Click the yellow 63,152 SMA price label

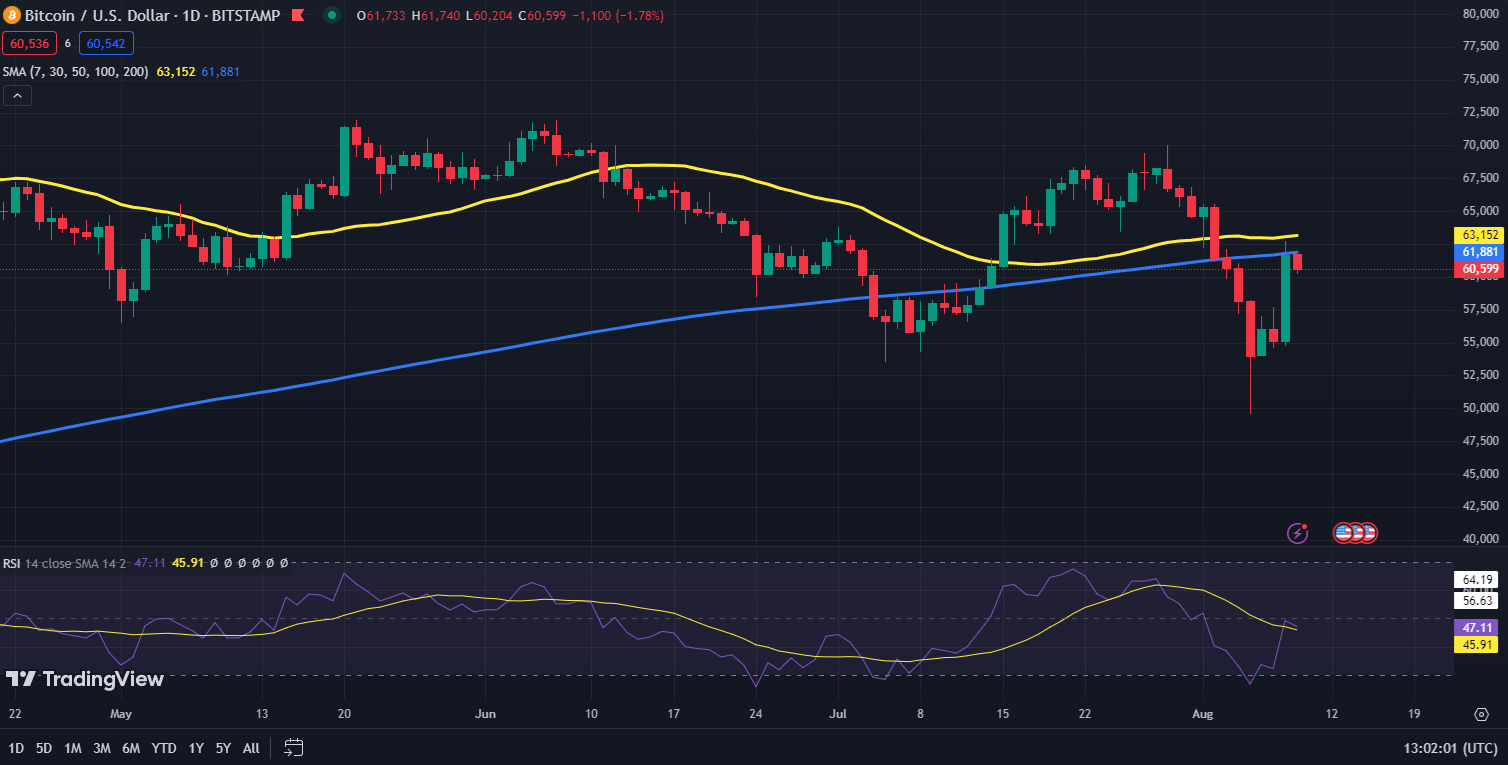[1477, 236]
